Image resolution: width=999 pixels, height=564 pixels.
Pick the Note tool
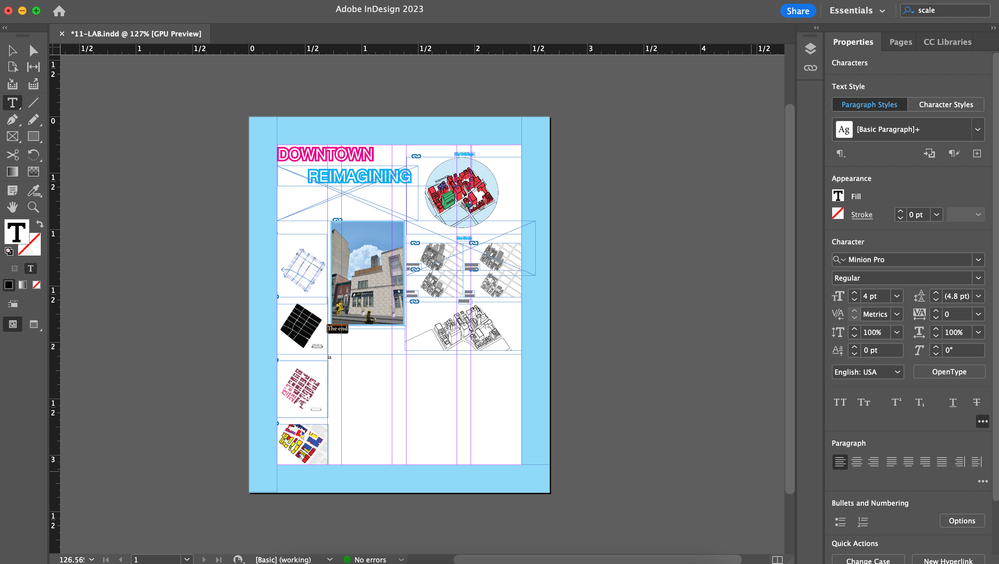(x=12, y=190)
